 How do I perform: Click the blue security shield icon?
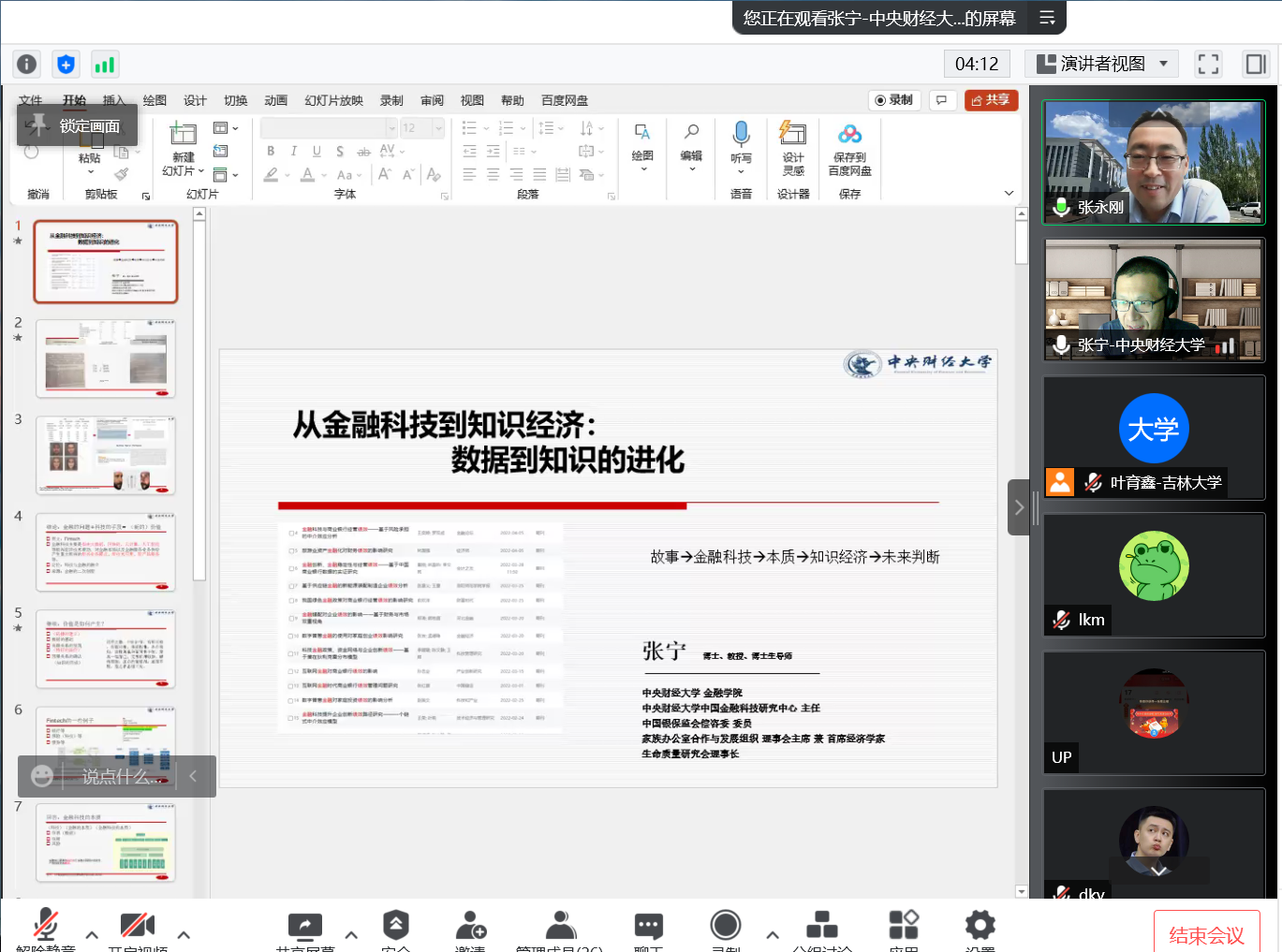[66, 64]
